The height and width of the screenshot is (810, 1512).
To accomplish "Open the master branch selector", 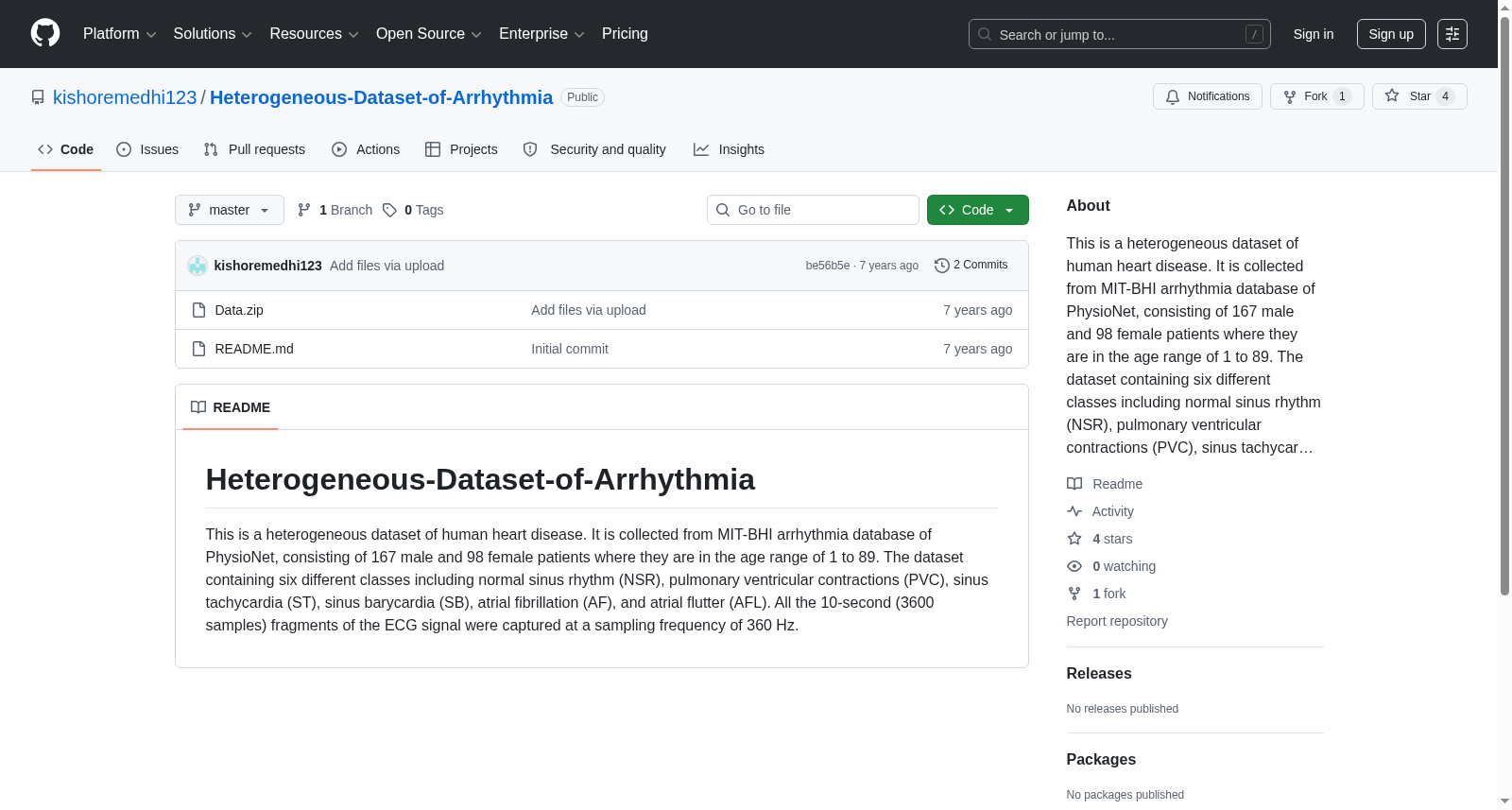I will pyautogui.click(x=230, y=210).
